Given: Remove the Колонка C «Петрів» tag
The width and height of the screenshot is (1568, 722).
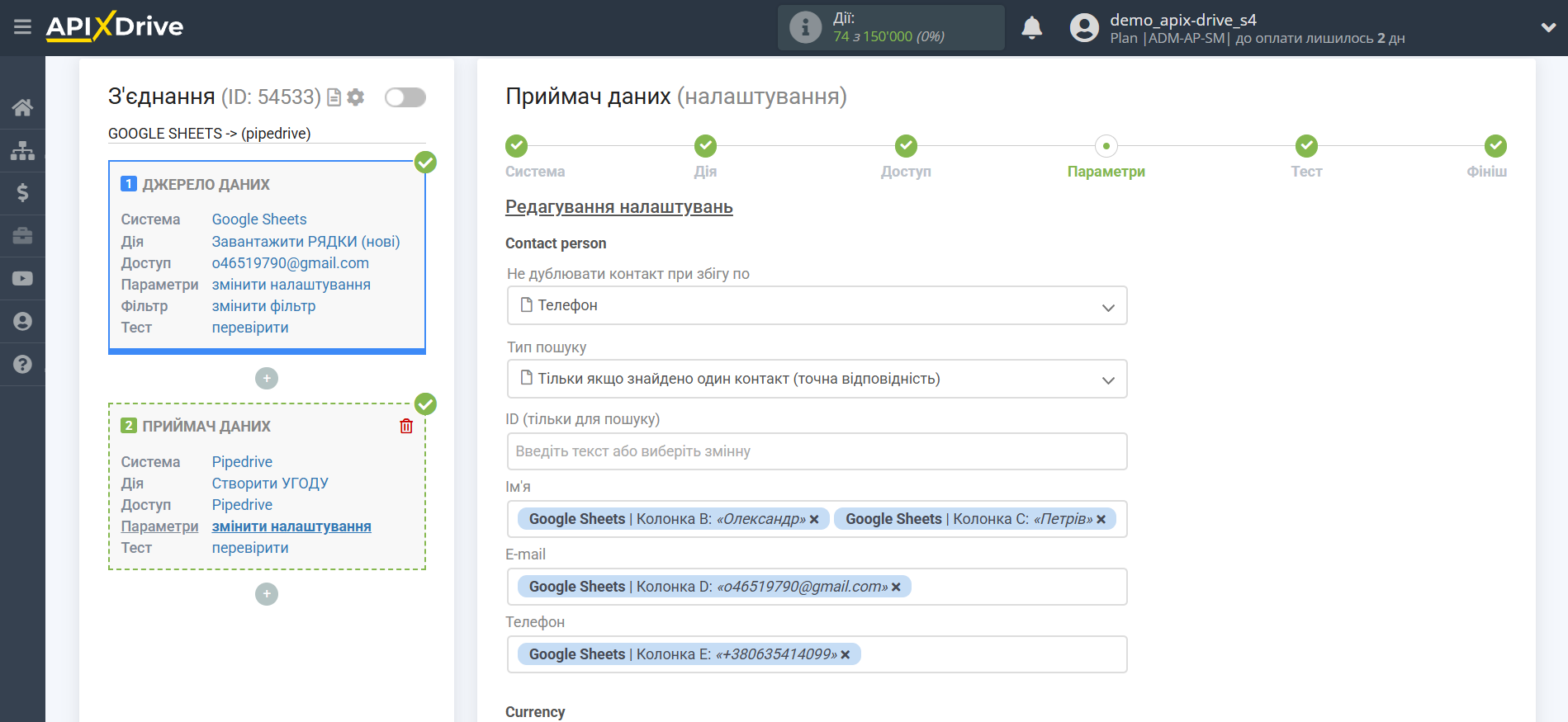Looking at the screenshot, I should coord(1101,519).
